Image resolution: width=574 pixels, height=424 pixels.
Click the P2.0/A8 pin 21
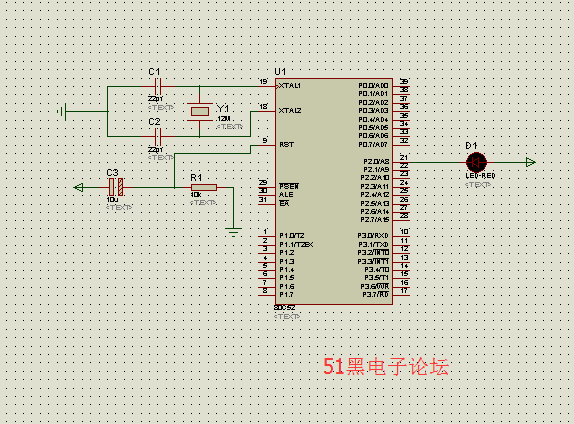pyautogui.click(x=401, y=161)
